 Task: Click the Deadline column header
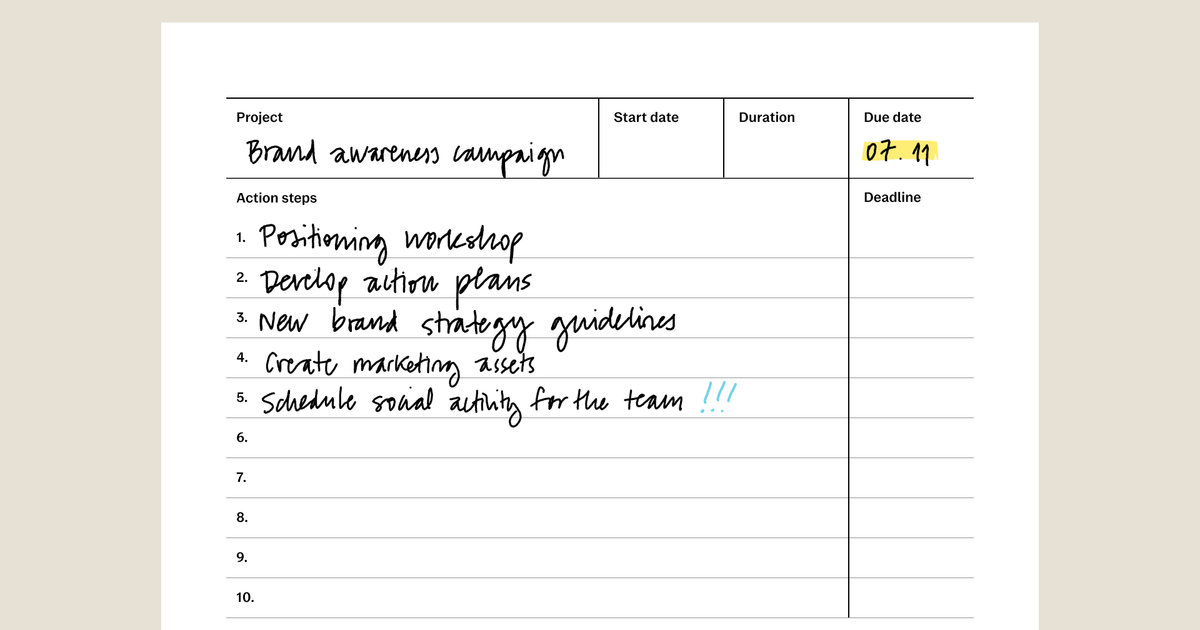pyautogui.click(x=892, y=197)
